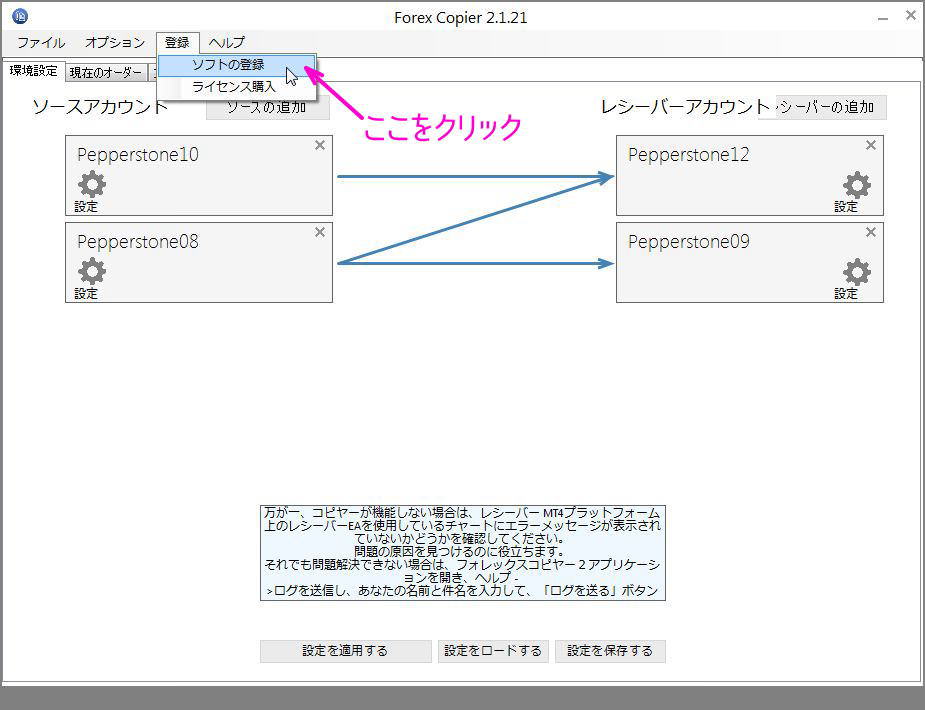Remove the Pepperstone09 receiver account
Screen dimensions: 925x710
(870, 232)
